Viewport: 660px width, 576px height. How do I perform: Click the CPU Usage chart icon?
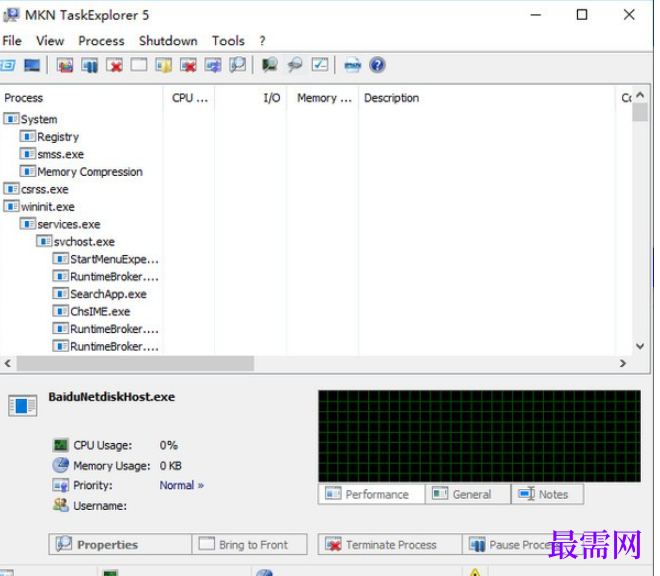(x=61, y=445)
